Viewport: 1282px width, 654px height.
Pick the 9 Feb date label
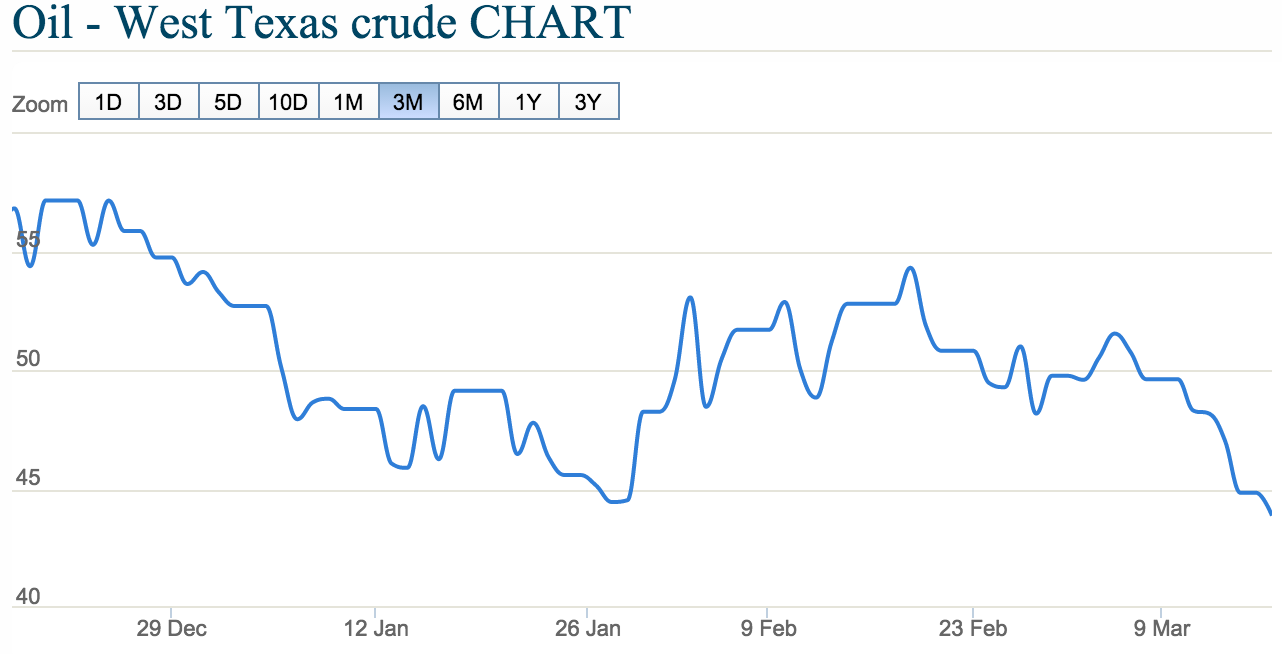click(768, 629)
